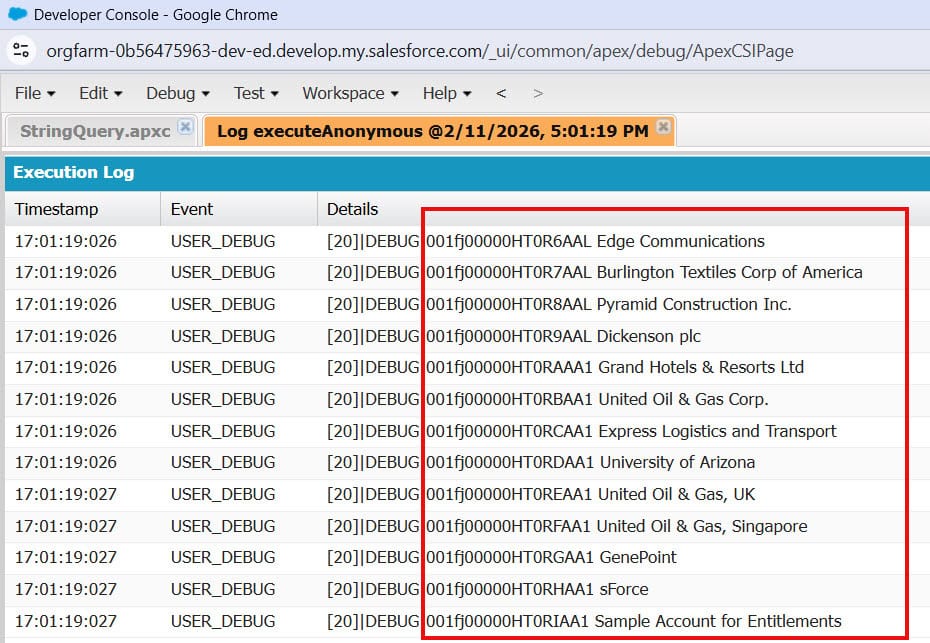Click the back navigation arrow beside Help
This screenshot has height=643, width=930.
[x=500, y=93]
